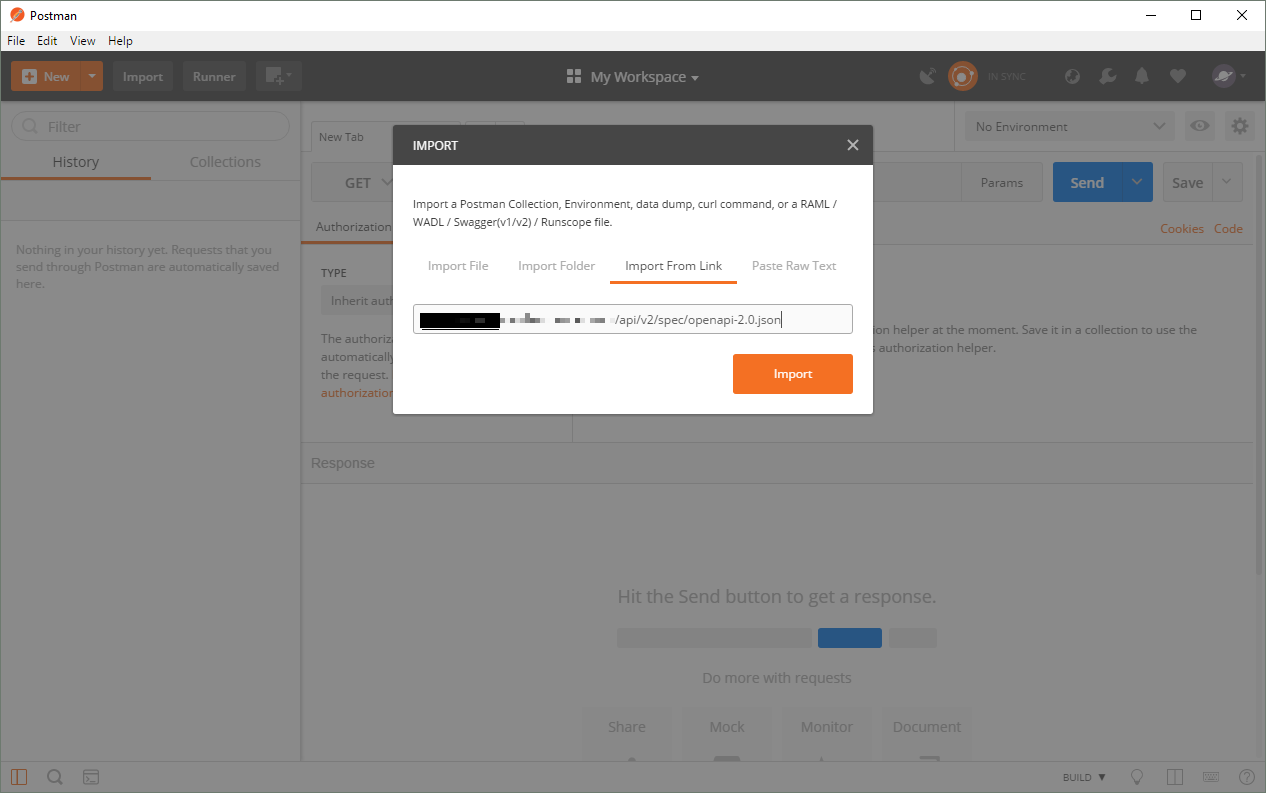Switch to the Collections sidebar tab
The image size is (1266, 793).
[225, 162]
